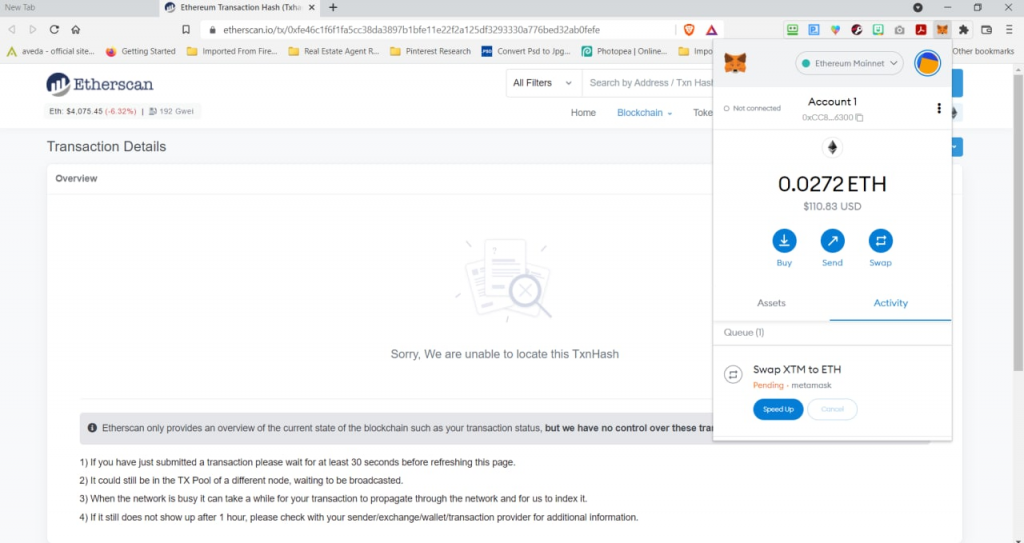Open the camera screenshot extension
Screen dimensions: 1024x543
tap(899, 29)
